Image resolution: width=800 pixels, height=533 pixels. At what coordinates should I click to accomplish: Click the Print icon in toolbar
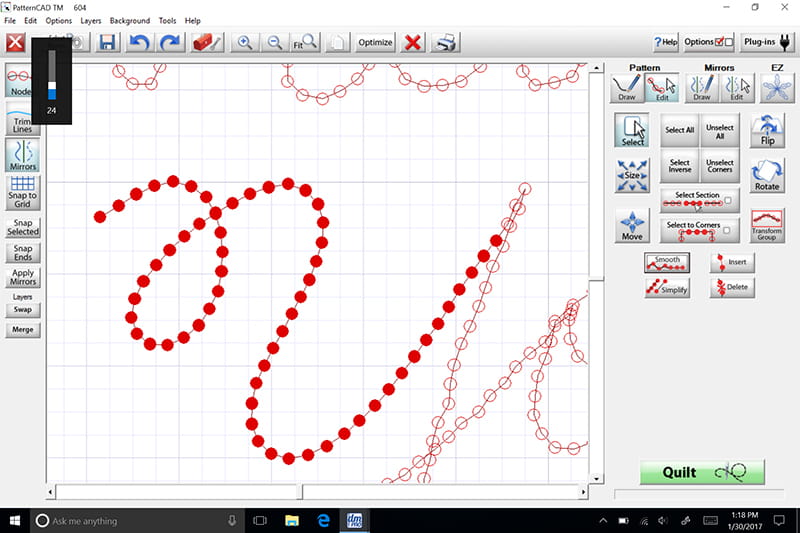point(447,43)
